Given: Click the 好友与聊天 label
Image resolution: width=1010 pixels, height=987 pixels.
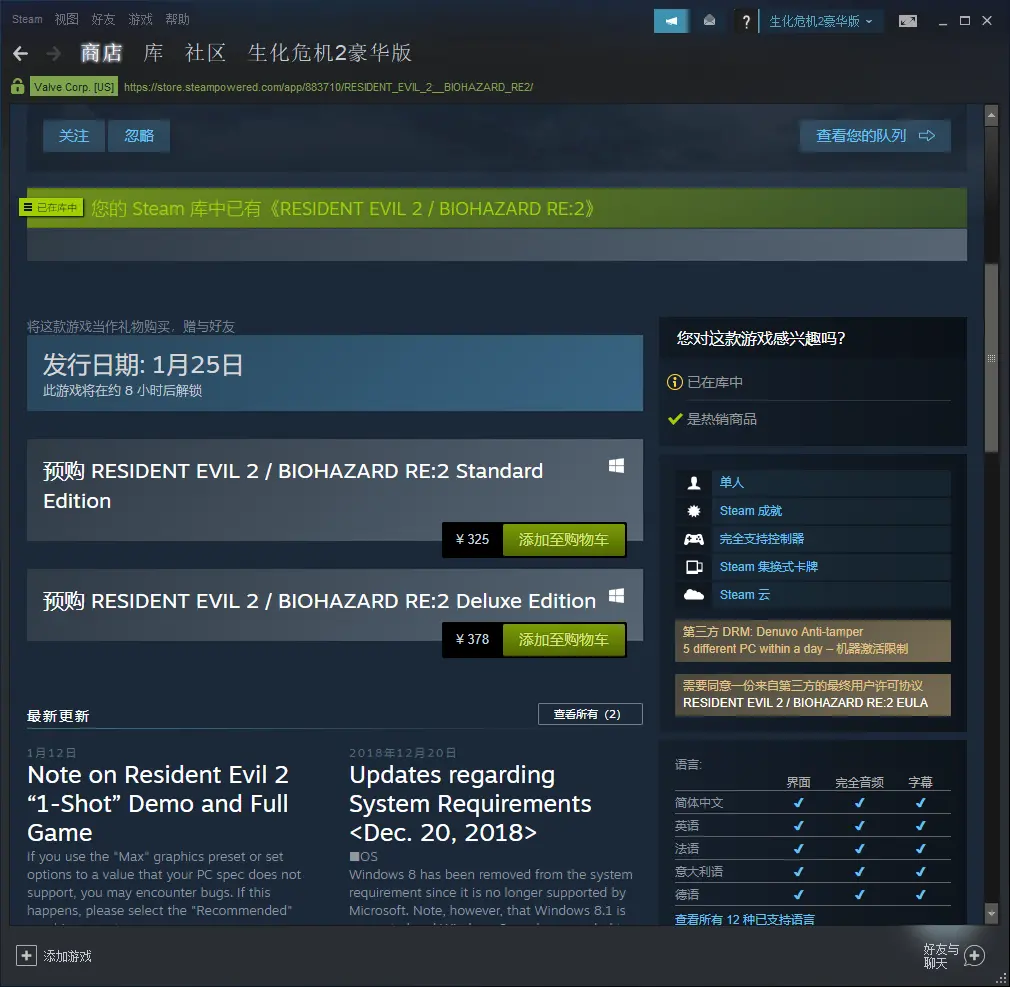Looking at the screenshot, I should [x=941, y=956].
